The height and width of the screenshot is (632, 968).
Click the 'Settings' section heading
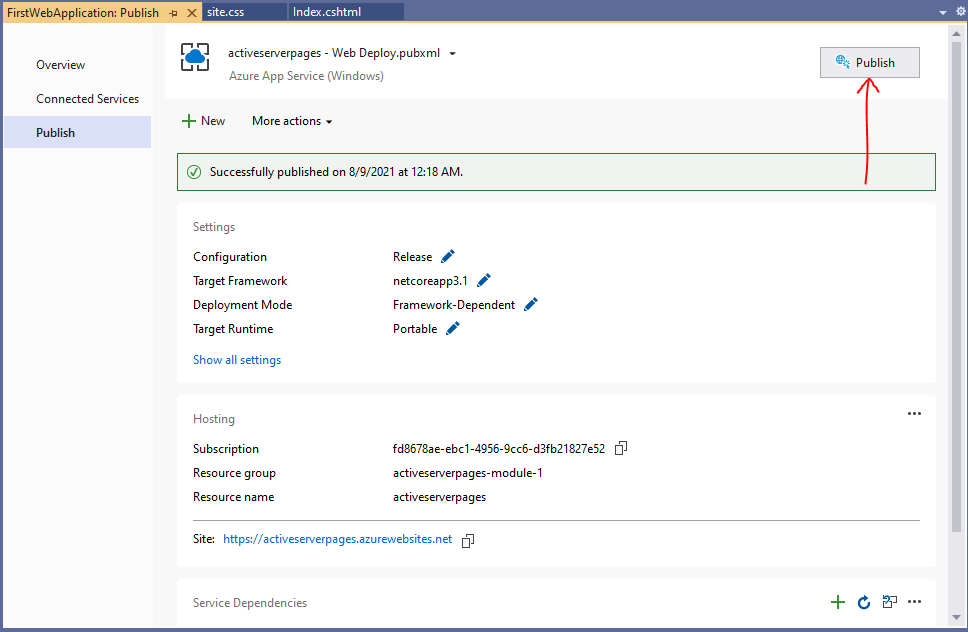[214, 227]
